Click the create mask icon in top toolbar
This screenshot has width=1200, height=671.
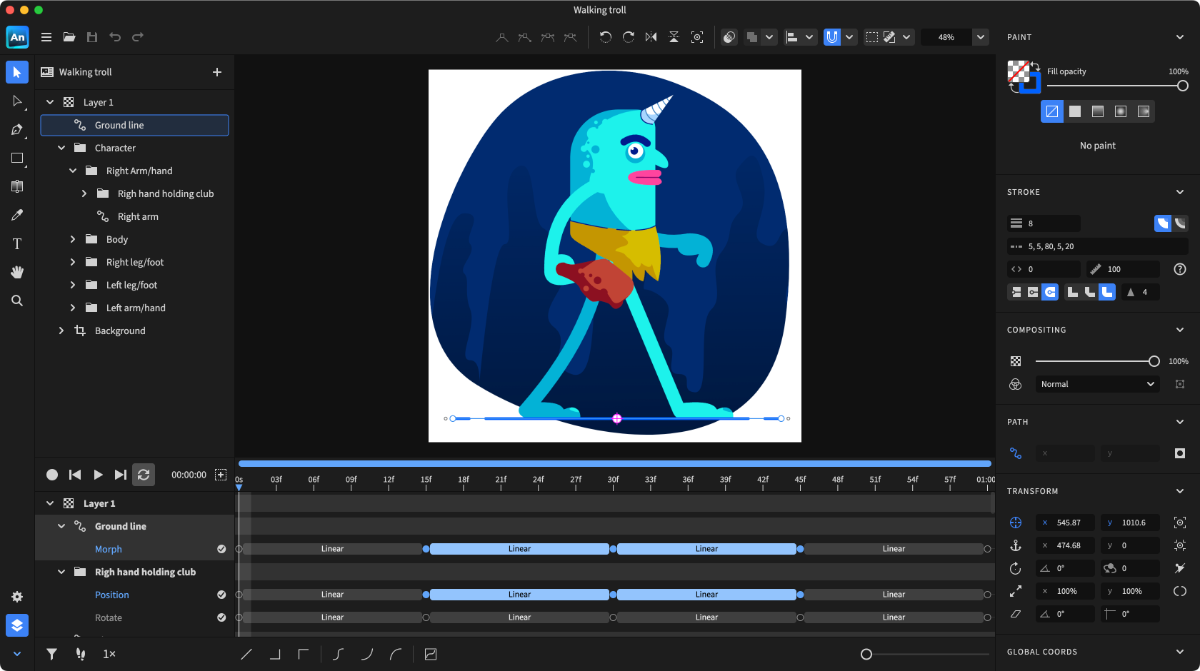point(729,37)
